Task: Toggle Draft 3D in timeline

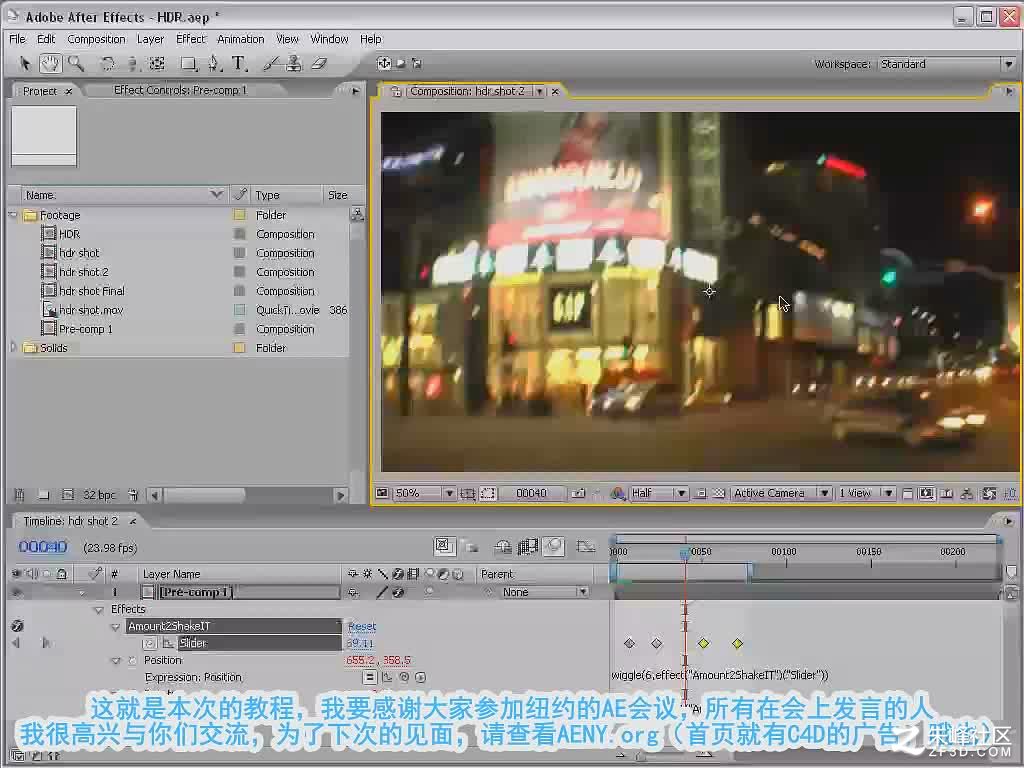Action: [470, 547]
